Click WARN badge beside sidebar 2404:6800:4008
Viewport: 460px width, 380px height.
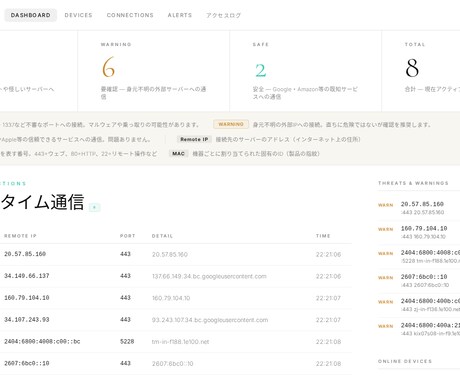click(386, 254)
